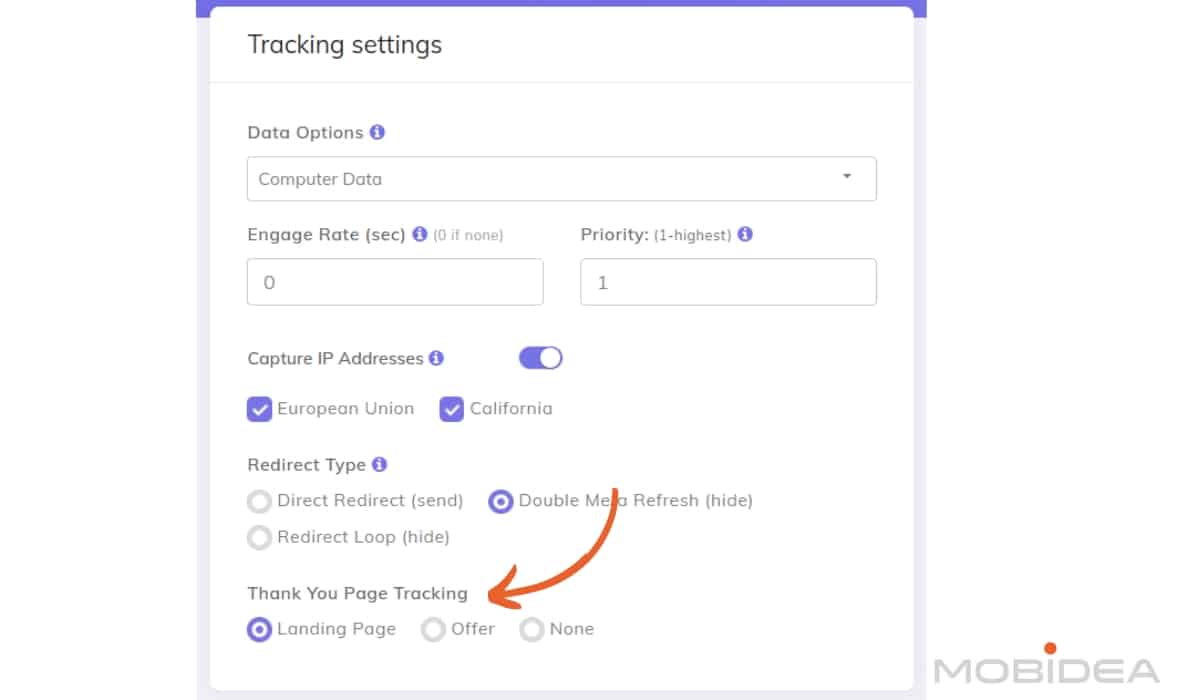
Task: Choose Offer for Thank You Page
Action: pyautogui.click(x=433, y=630)
